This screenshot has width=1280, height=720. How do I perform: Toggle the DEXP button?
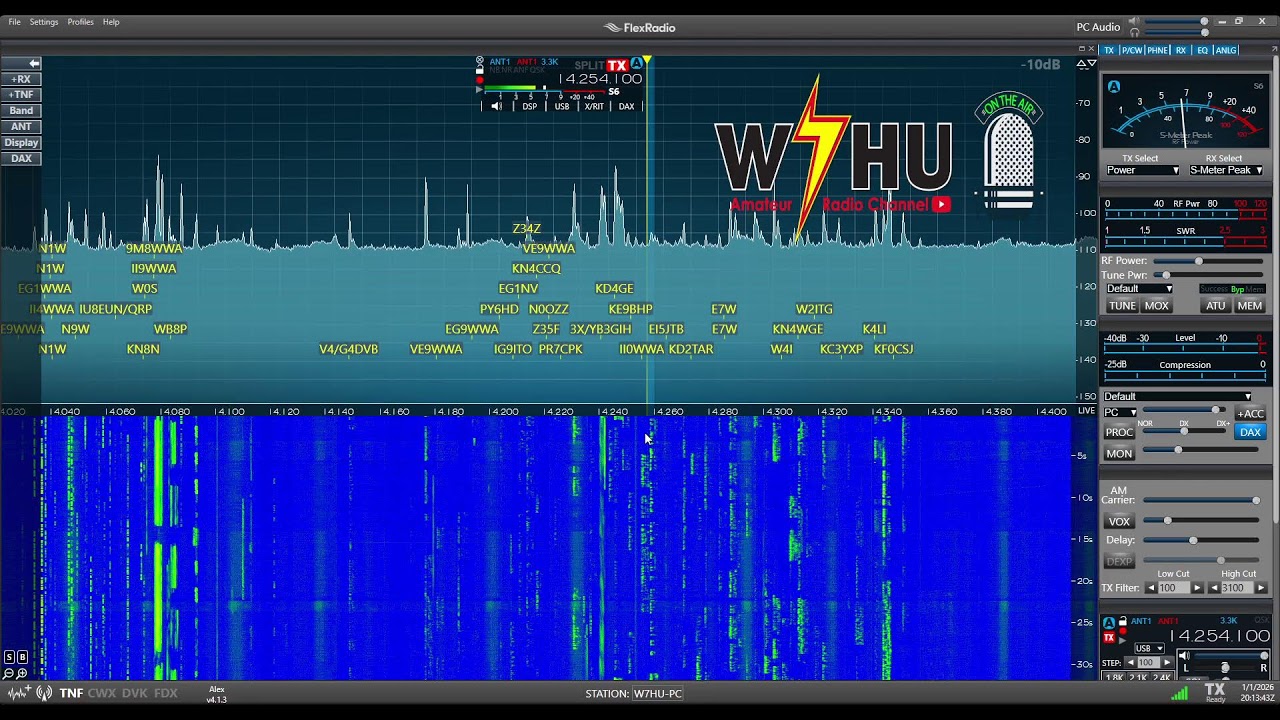coord(1119,562)
